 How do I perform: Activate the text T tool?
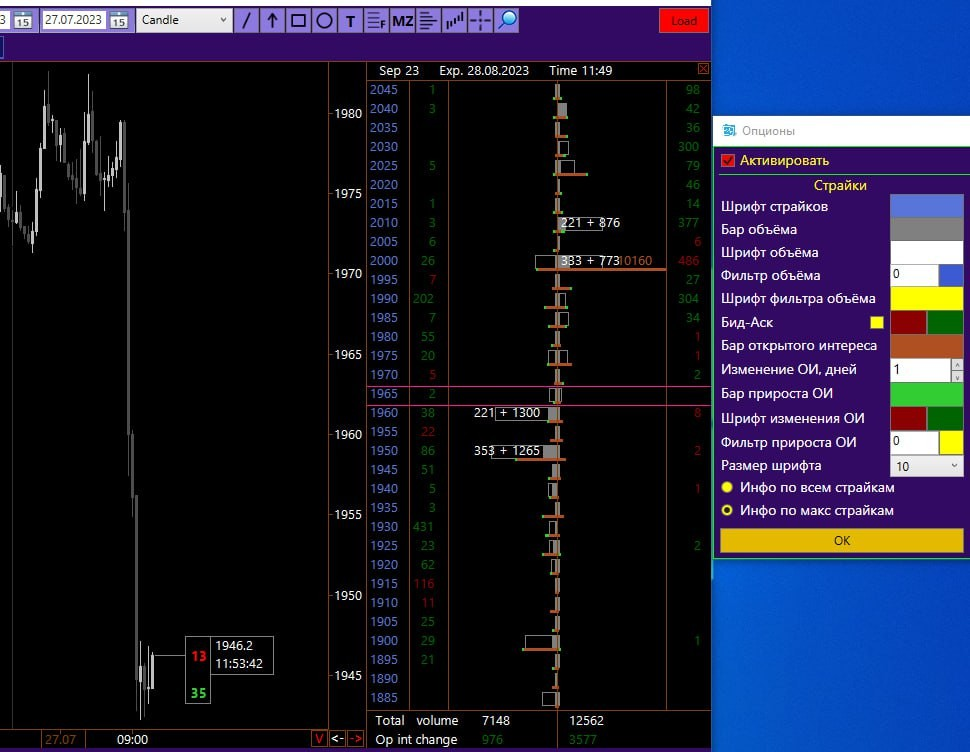(350, 20)
